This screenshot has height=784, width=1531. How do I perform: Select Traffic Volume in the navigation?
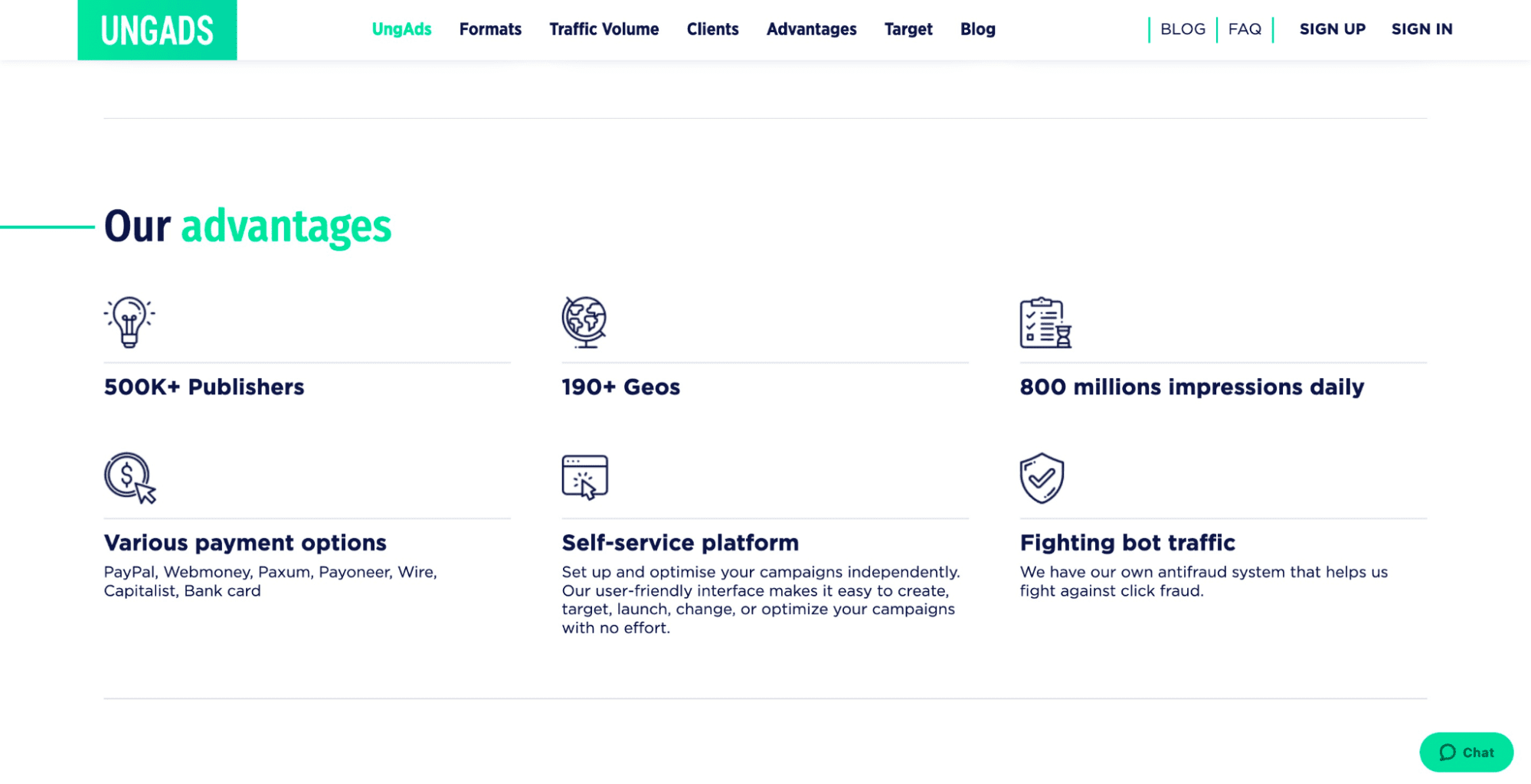(604, 29)
